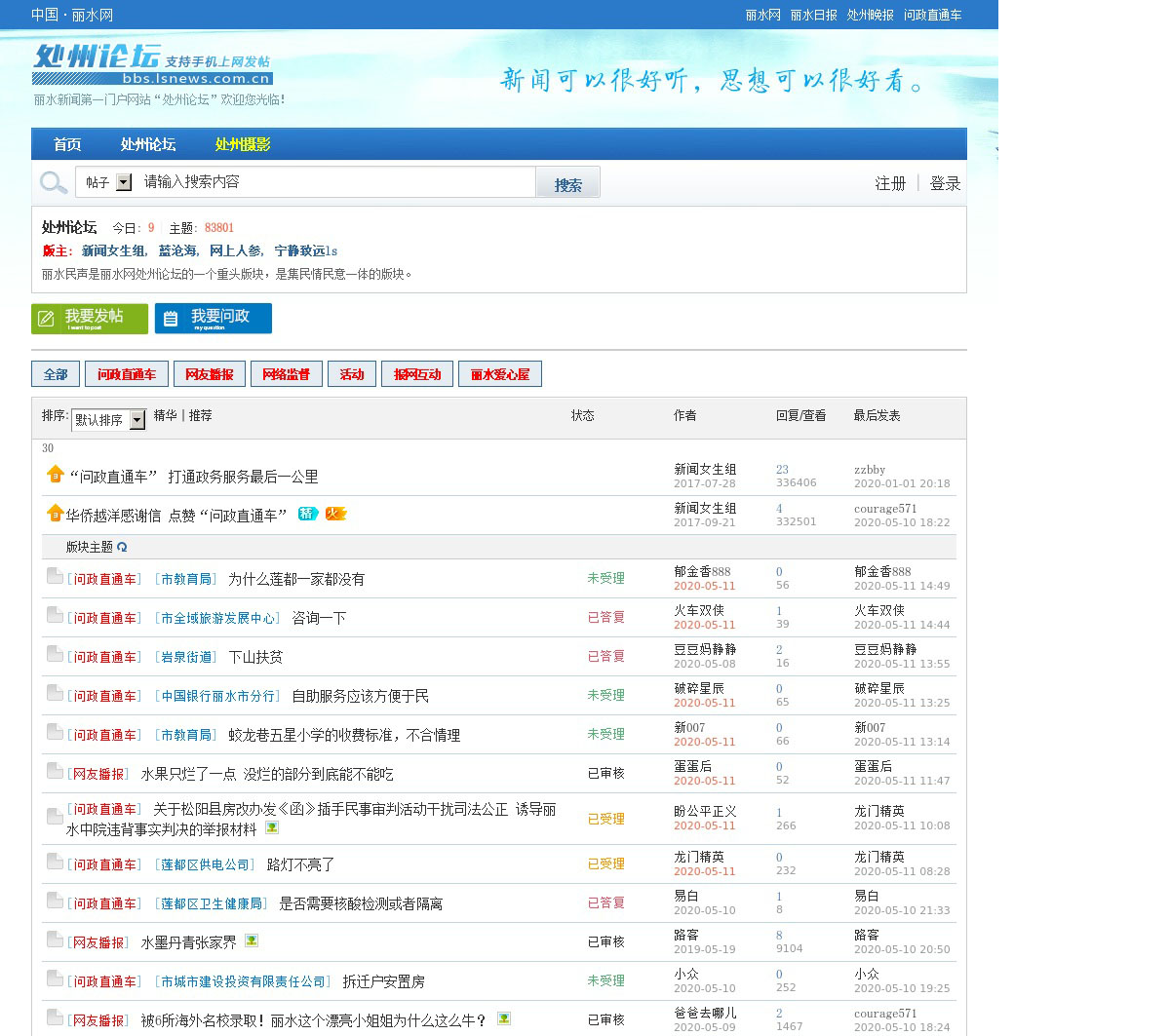1170x1036 pixels.
Task: Click the refresh icon next to 版块主题
Action: (122, 548)
